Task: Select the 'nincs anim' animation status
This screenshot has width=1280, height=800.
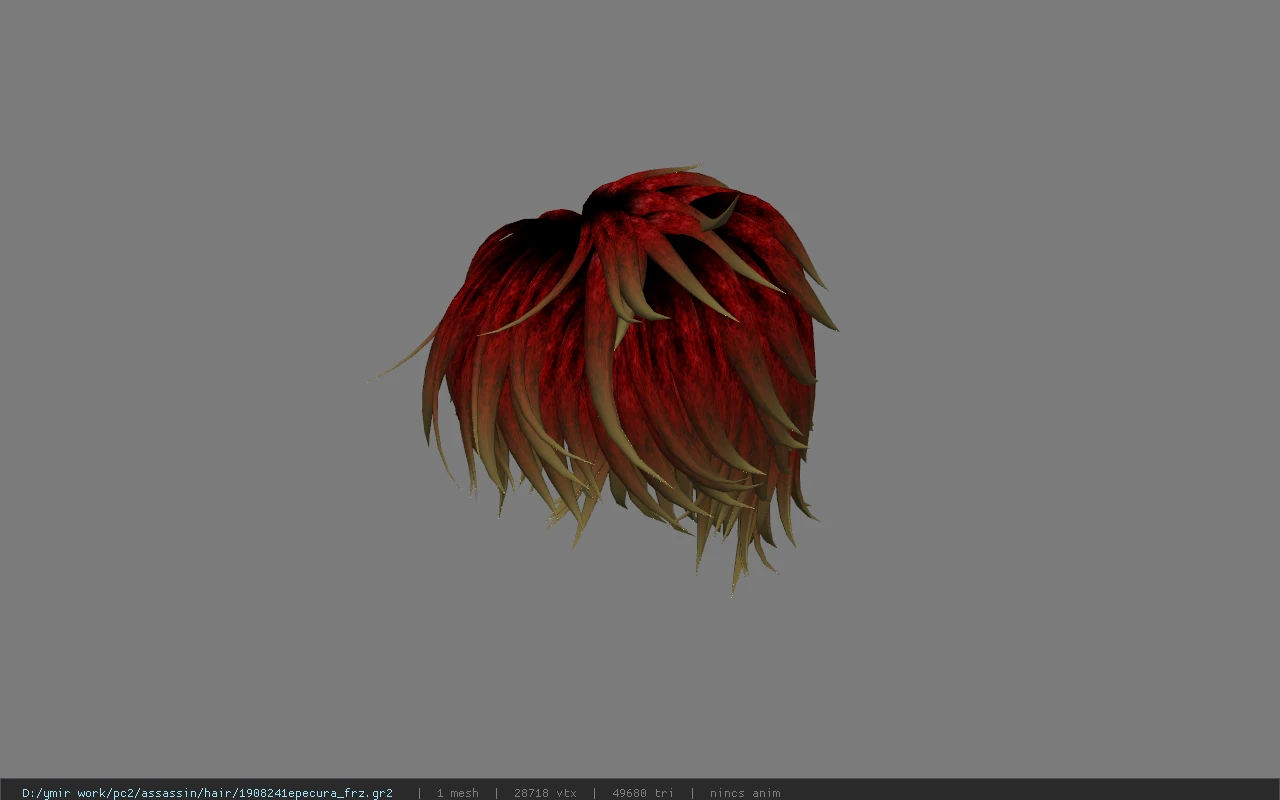Action: (745, 793)
